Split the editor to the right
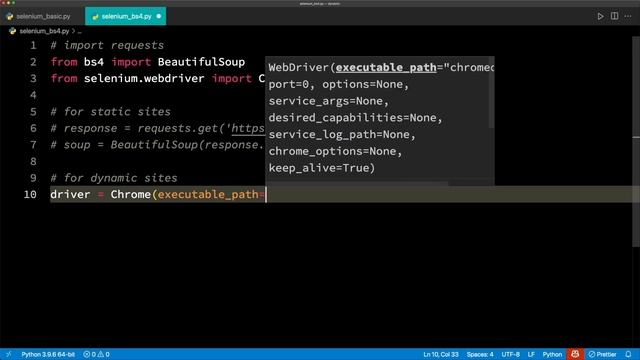 pyautogui.click(x=614, y=16)
